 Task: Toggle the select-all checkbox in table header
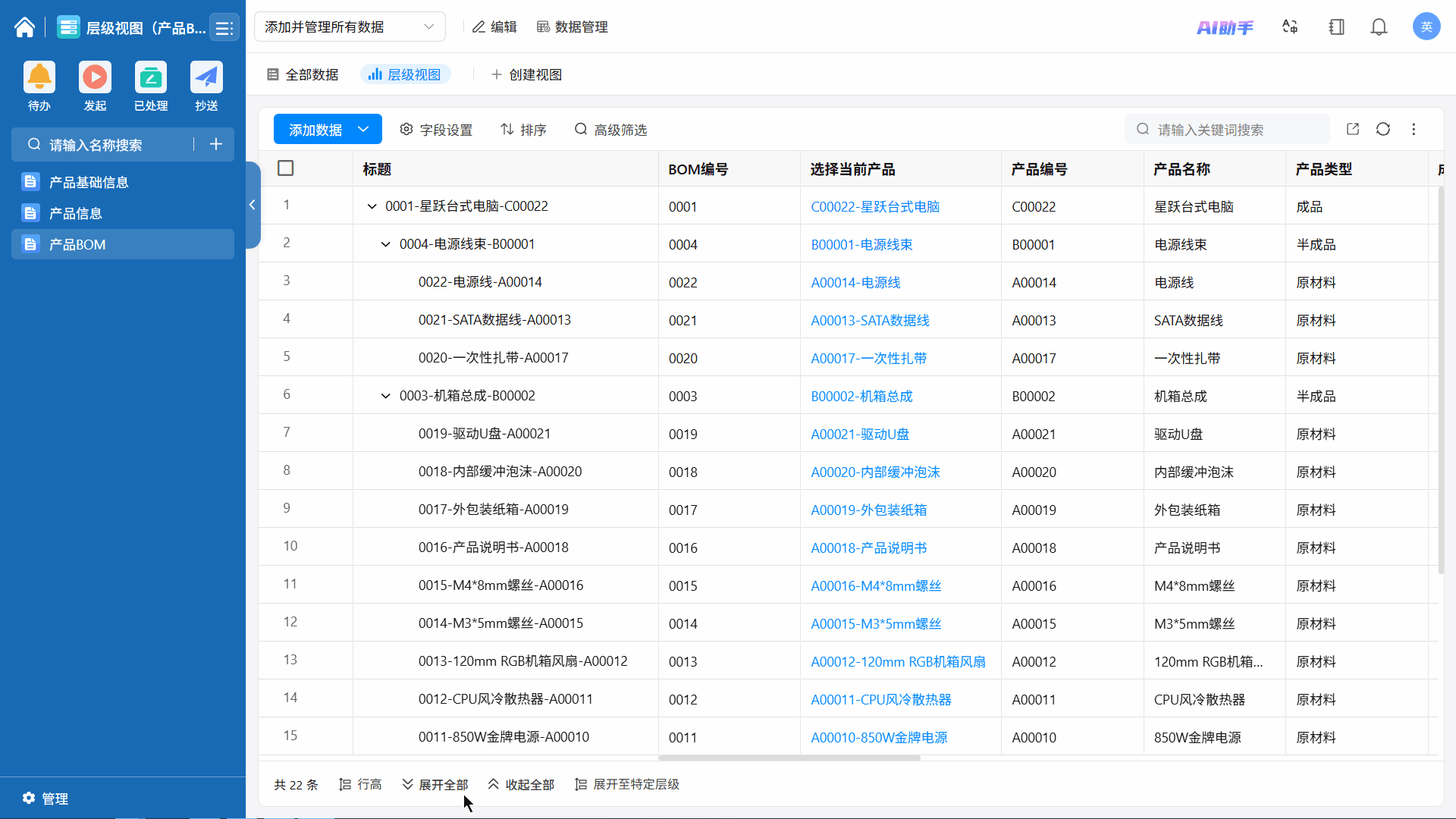[286, 168]
